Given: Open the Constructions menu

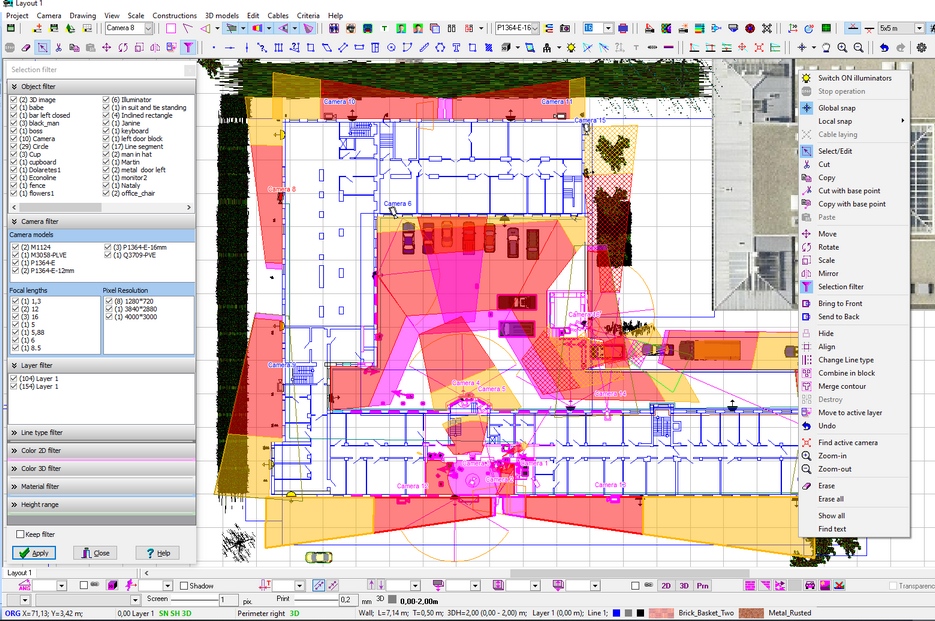Looking at the screenshot, I should click(174, 16).
